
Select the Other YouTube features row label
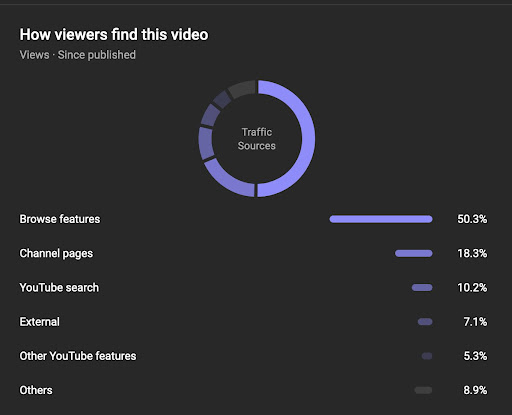coord(78,356)
